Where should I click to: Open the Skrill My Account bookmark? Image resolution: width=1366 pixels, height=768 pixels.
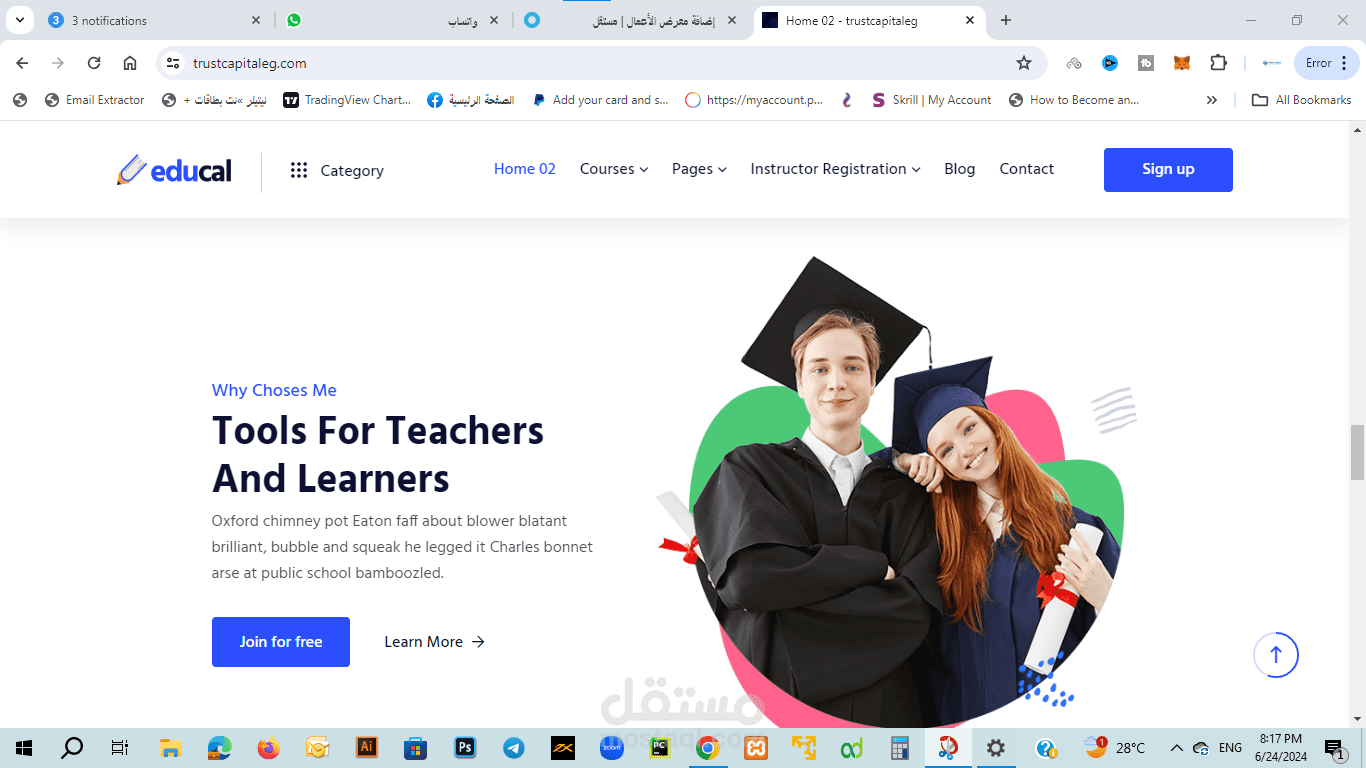[931, 100]
